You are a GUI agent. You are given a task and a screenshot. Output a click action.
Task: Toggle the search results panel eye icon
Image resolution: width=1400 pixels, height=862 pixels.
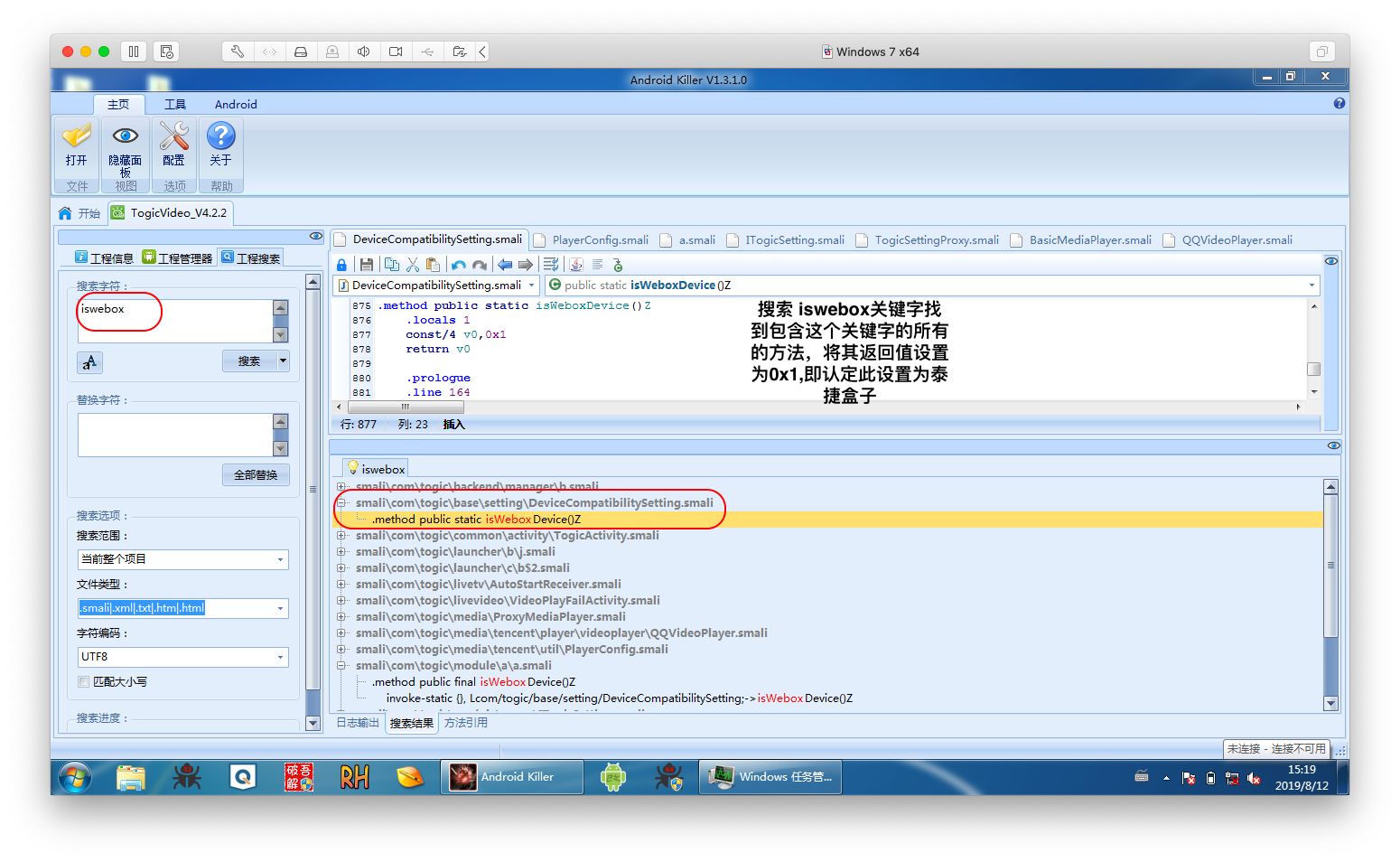pyautogui.click(x=1334, y=445)
